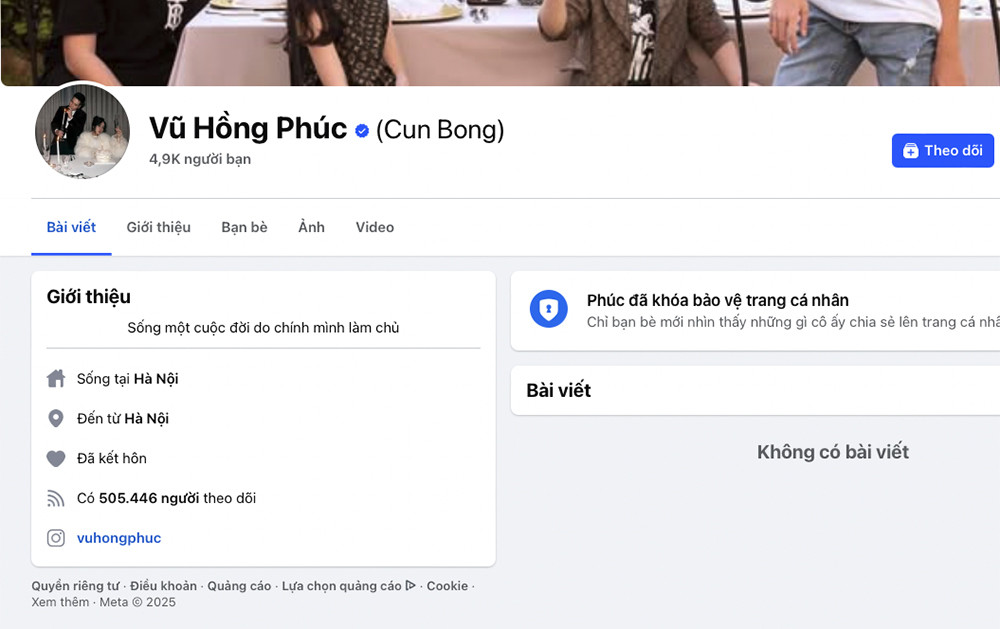Open the vuhongphuc Instagram link

pos(118,538)
